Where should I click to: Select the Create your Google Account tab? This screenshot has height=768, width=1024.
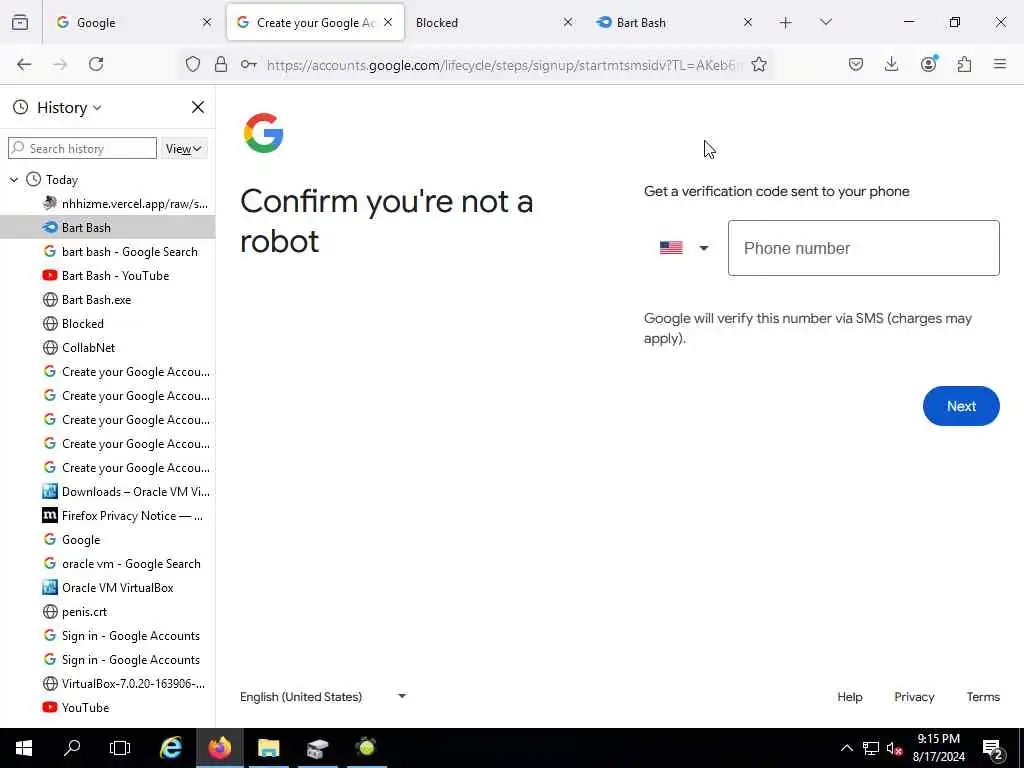pyautogui.click(x=315, y=22)
